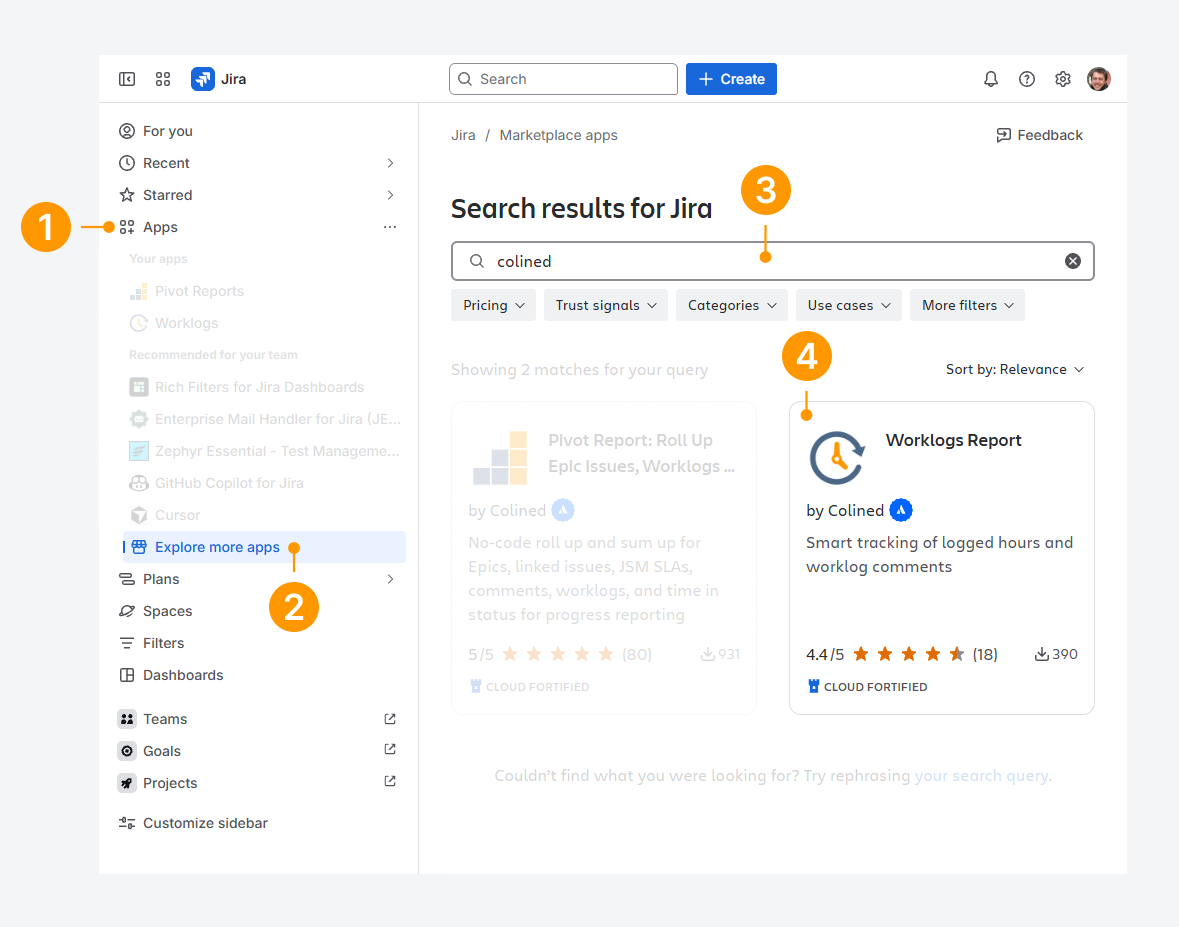The width and height of the screenshot is (1179, 927).
Task: Change the Sort by Relevance dropdown
Action: pos(1014,369)
